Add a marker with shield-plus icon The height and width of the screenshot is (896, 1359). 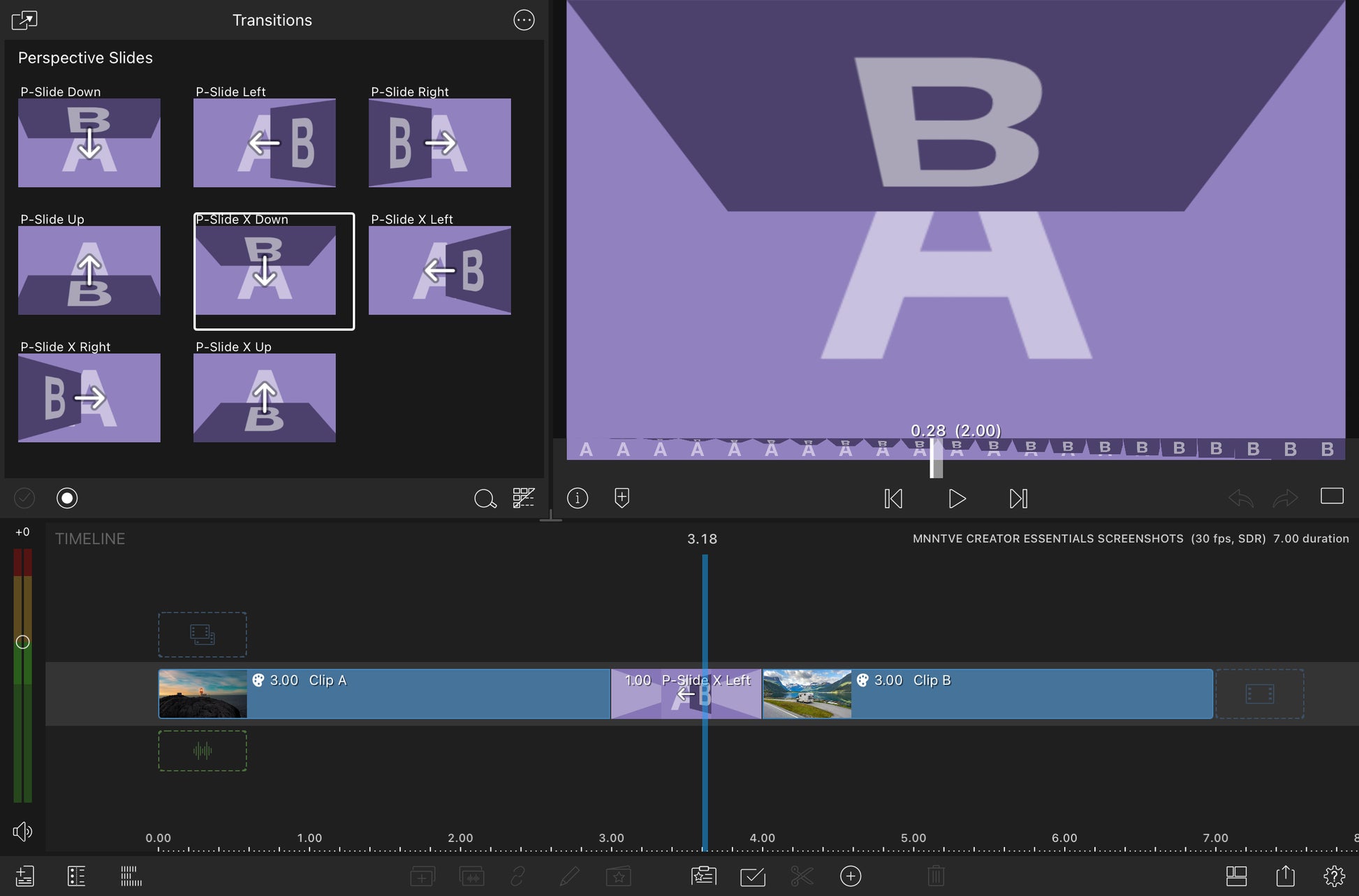pyautogui.click(x=622, y=498)
